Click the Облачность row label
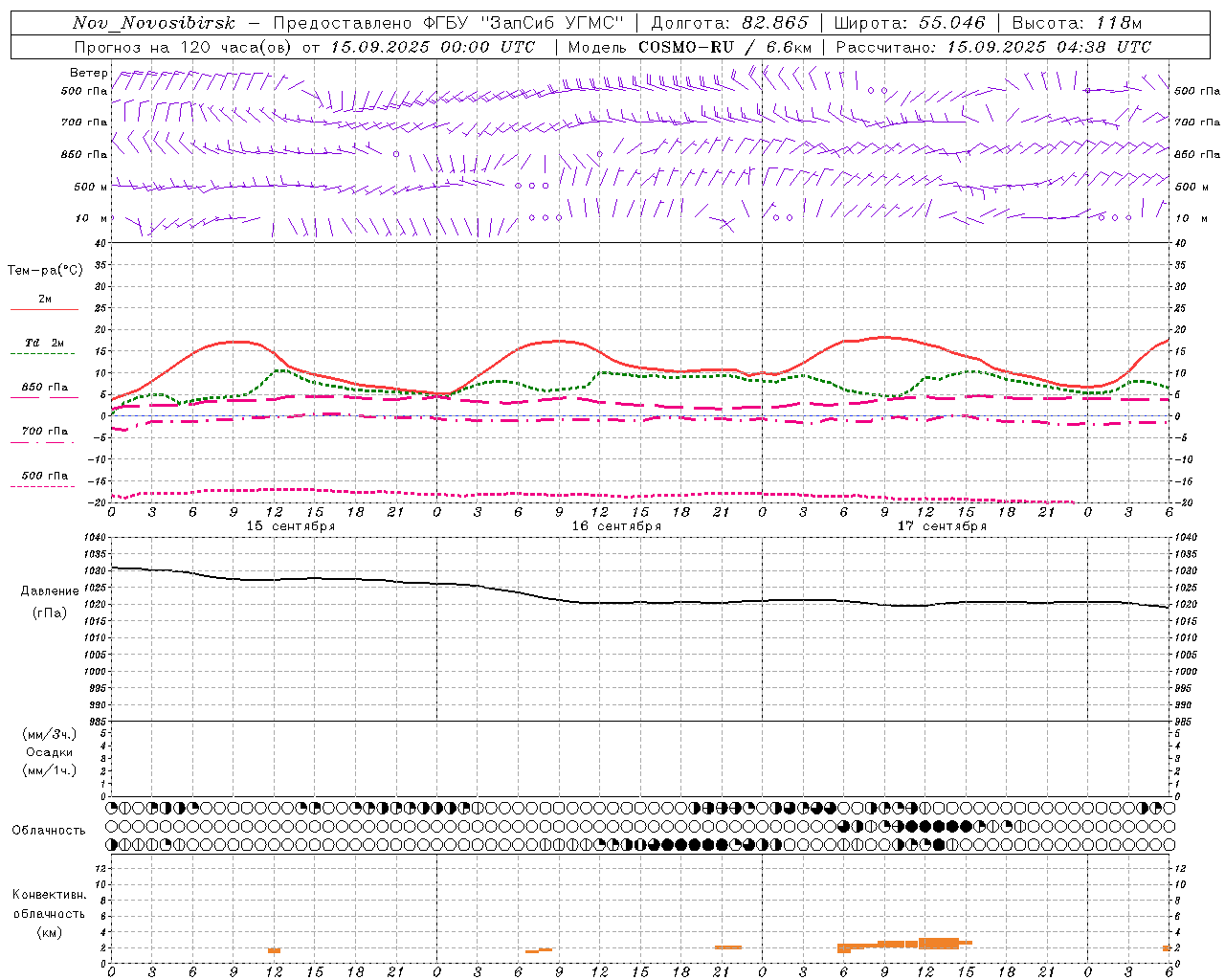Viewport: 1225px width, 980px height. pos(49,831)
